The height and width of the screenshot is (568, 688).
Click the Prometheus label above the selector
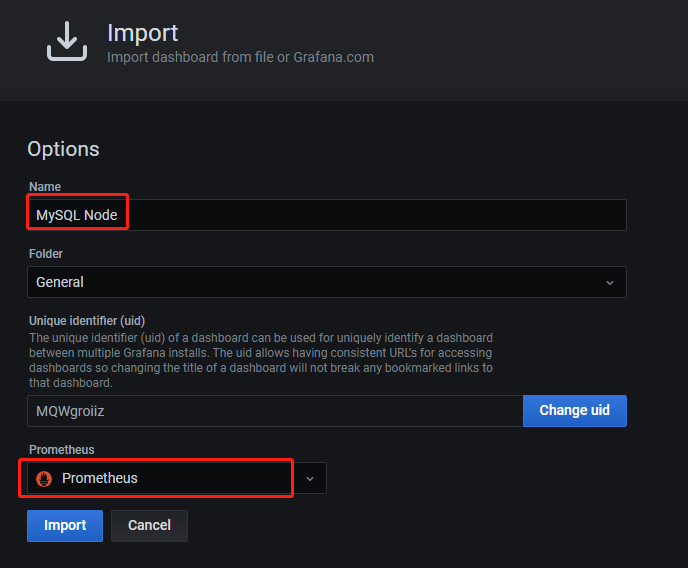point(61,450)
